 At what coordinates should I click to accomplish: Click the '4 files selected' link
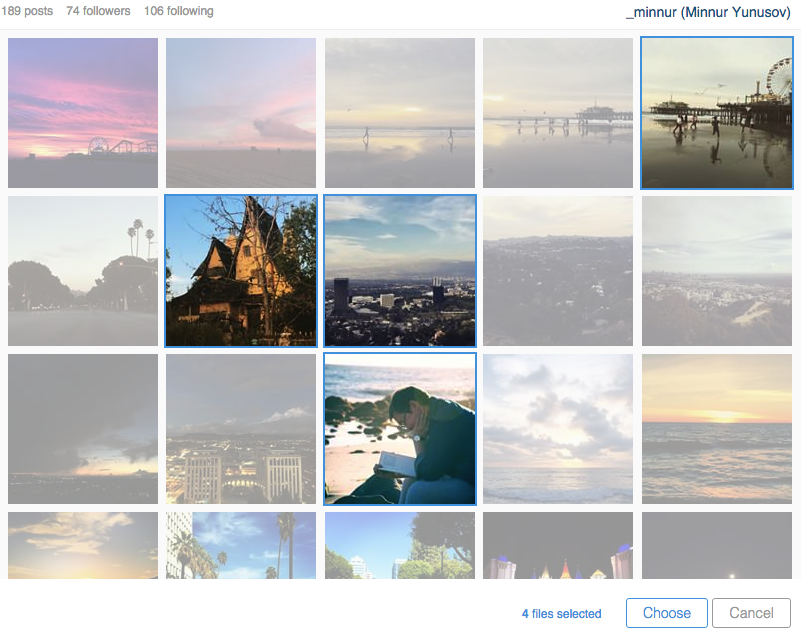coord(561,614)
